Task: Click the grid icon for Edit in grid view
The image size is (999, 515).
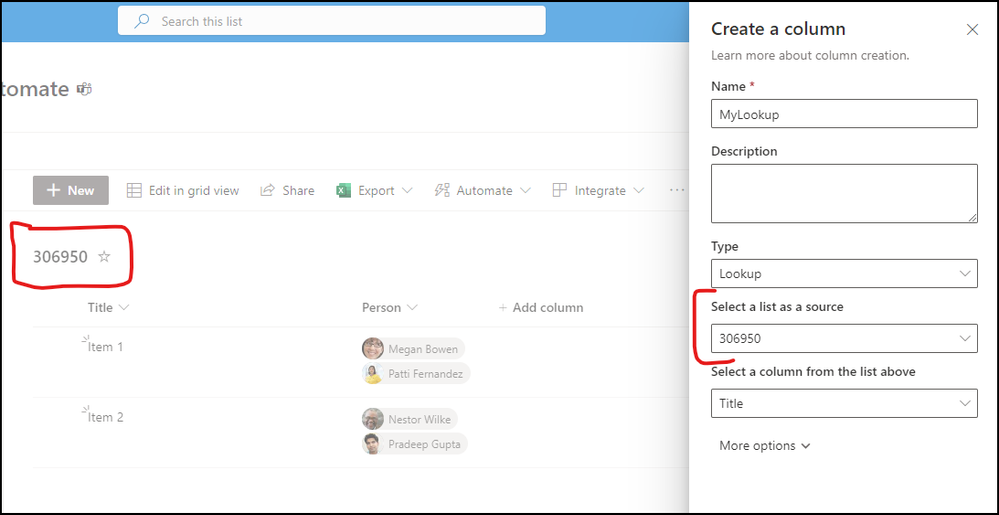Action: pos(134,190)
